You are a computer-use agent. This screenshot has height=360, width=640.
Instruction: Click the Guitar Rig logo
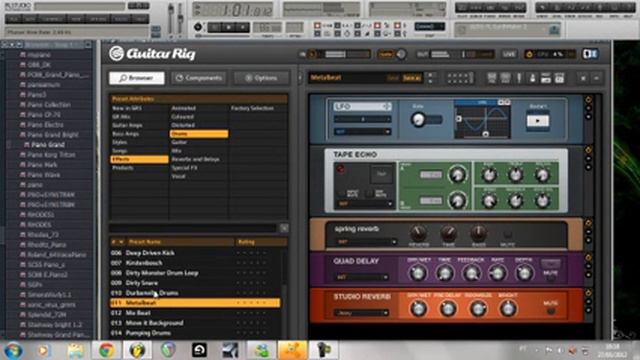[x=152, y=53]
